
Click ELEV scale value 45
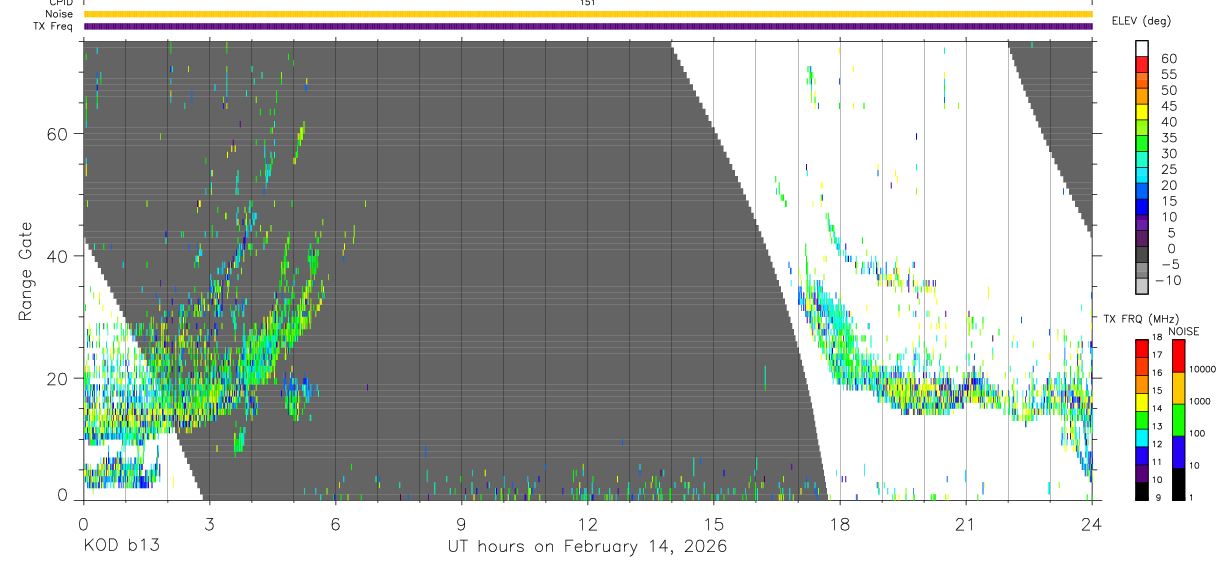pos(1168,106)
